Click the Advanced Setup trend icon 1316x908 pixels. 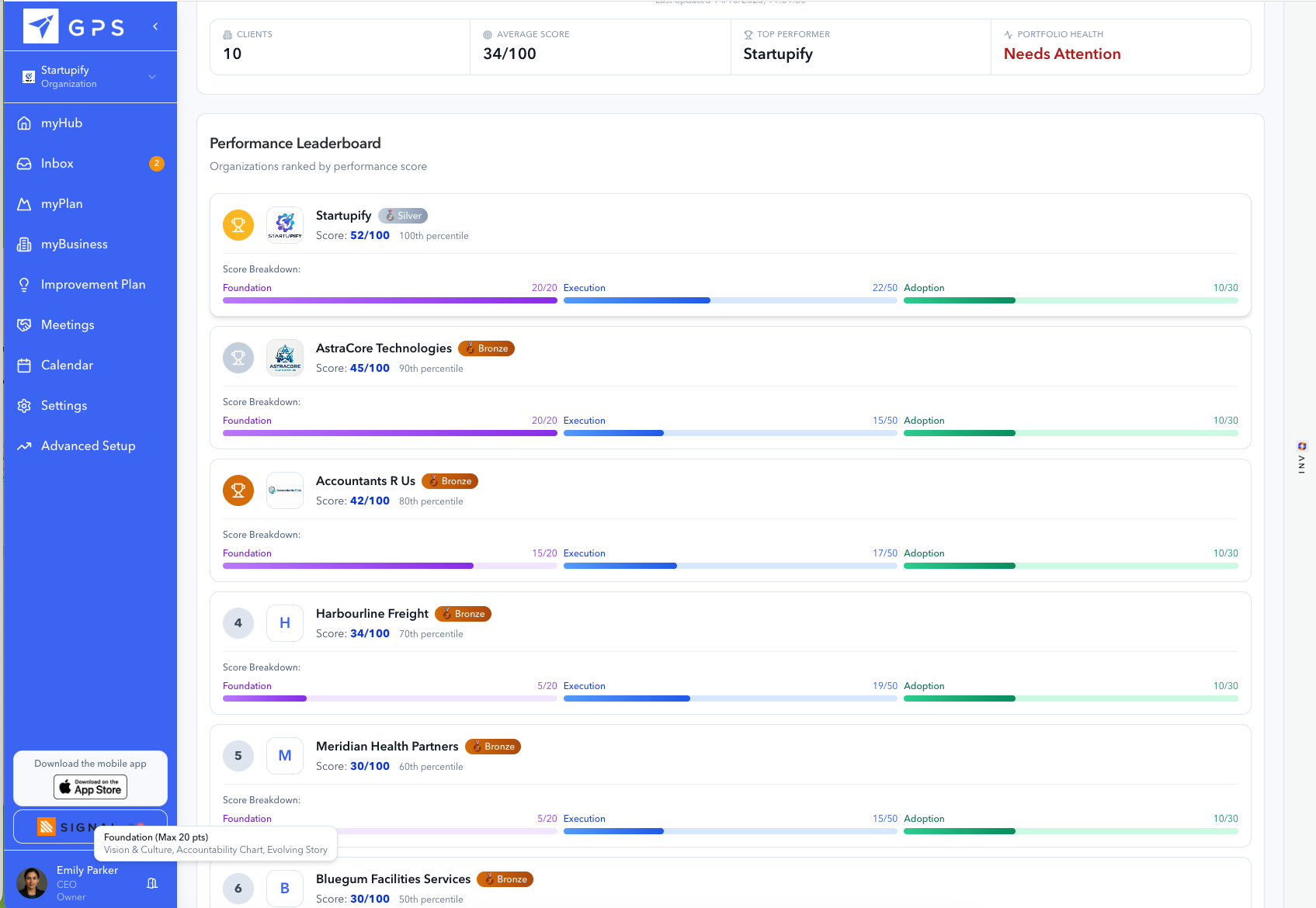coord(24,446)
